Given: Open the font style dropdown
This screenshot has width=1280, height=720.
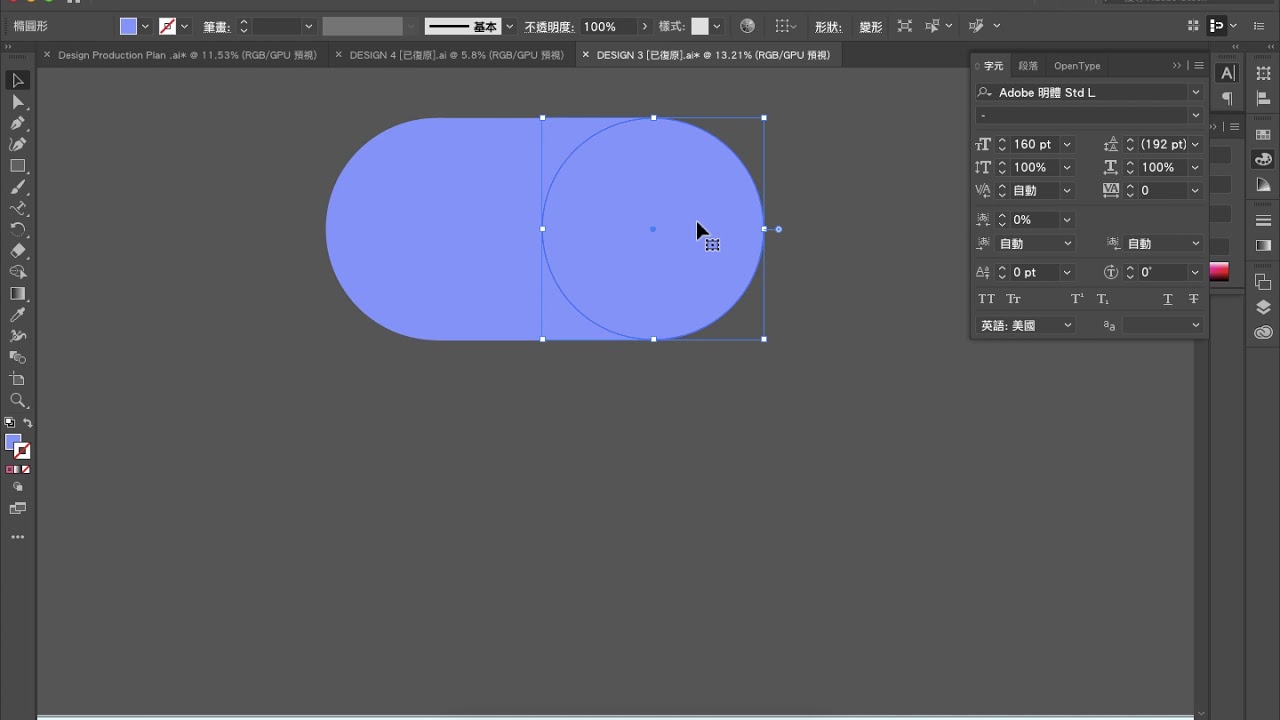Looking at the screenshot, I should 1195,115.
